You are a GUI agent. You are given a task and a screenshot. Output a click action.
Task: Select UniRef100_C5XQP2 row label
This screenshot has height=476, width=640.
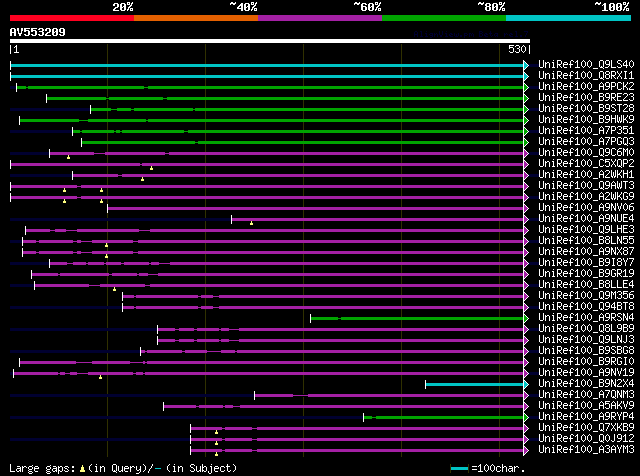click(586, 163)
